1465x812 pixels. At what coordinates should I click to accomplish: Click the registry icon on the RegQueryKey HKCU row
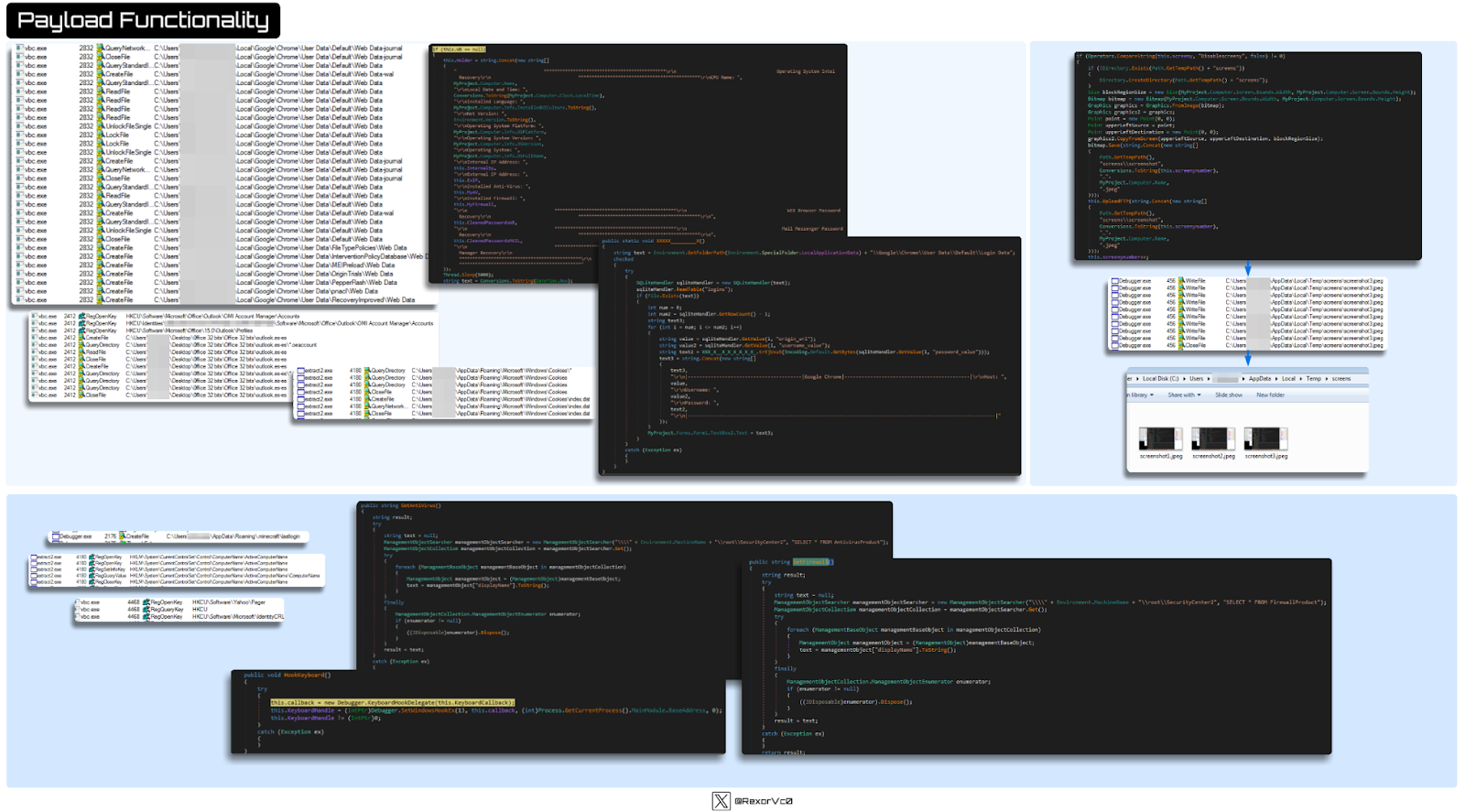(x=146, y=610)
